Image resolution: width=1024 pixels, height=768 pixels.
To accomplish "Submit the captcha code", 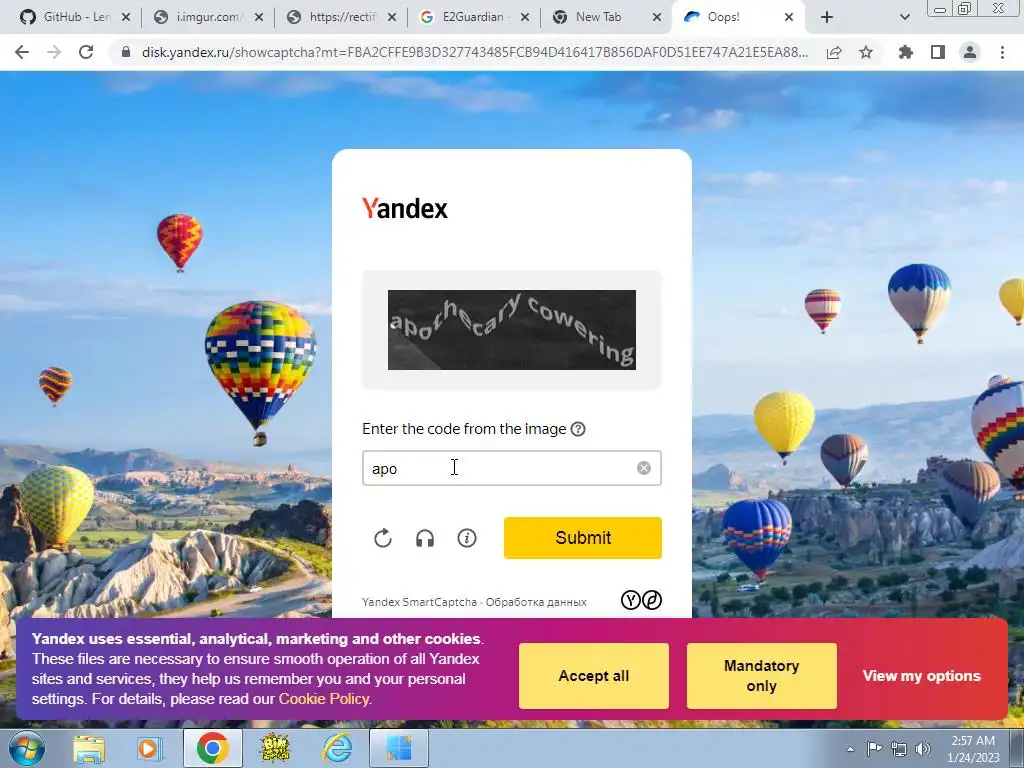I will click(583, 538).
